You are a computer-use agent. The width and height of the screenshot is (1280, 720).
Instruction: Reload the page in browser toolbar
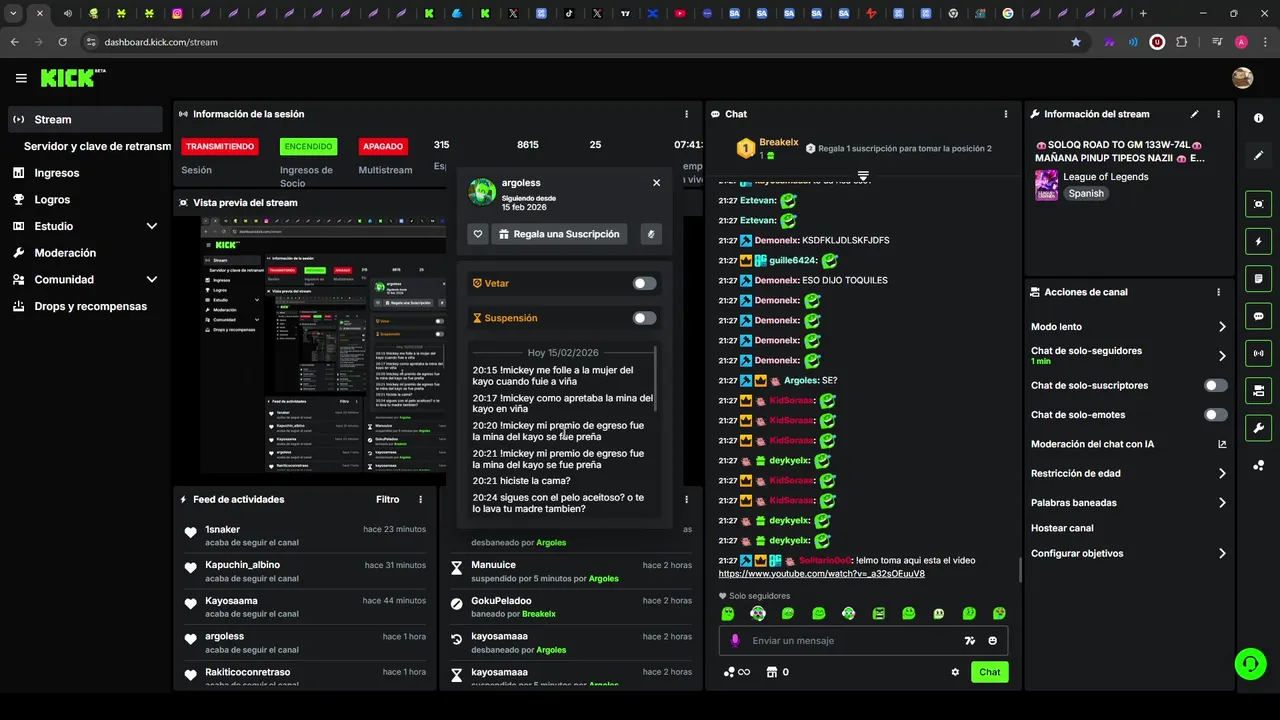[x=62, y=42]
